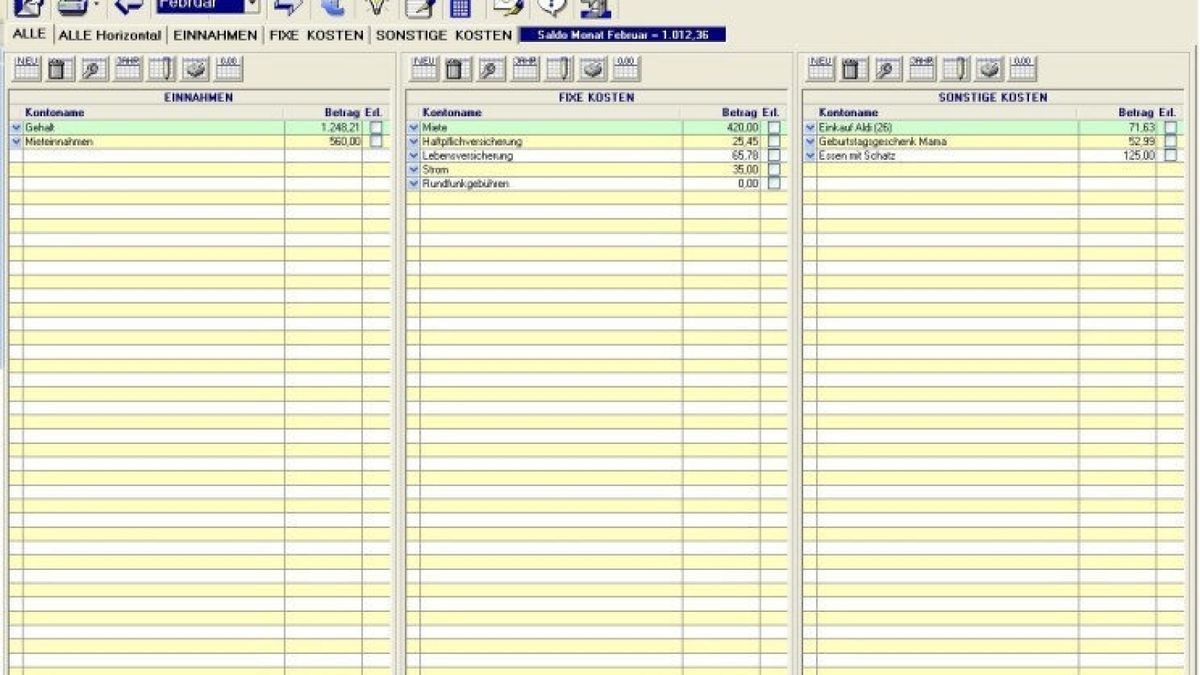Click the printer icon in top toolbar

tap(73, 8)
